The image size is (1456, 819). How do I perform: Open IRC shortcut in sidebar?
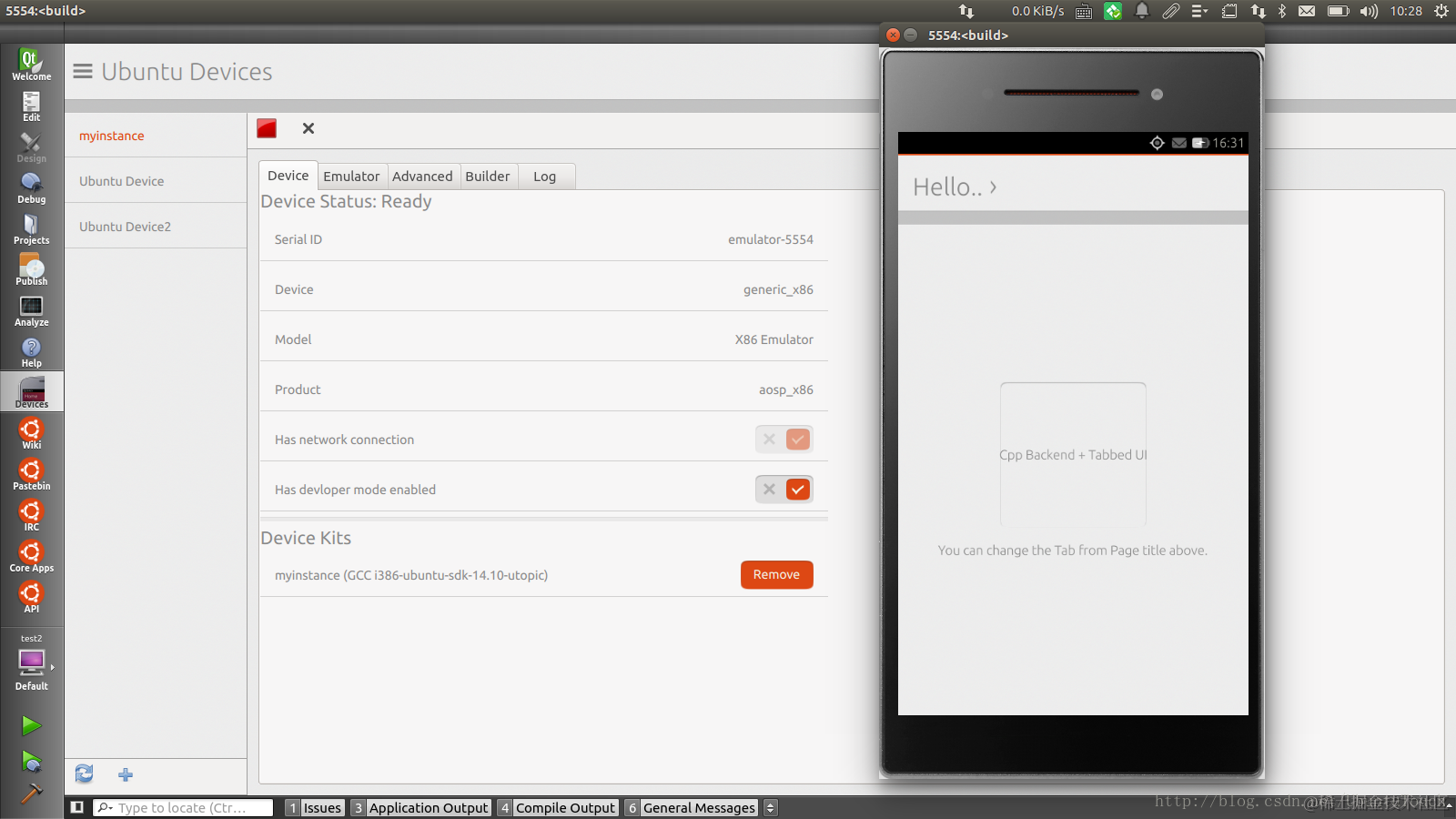[31, 515]
